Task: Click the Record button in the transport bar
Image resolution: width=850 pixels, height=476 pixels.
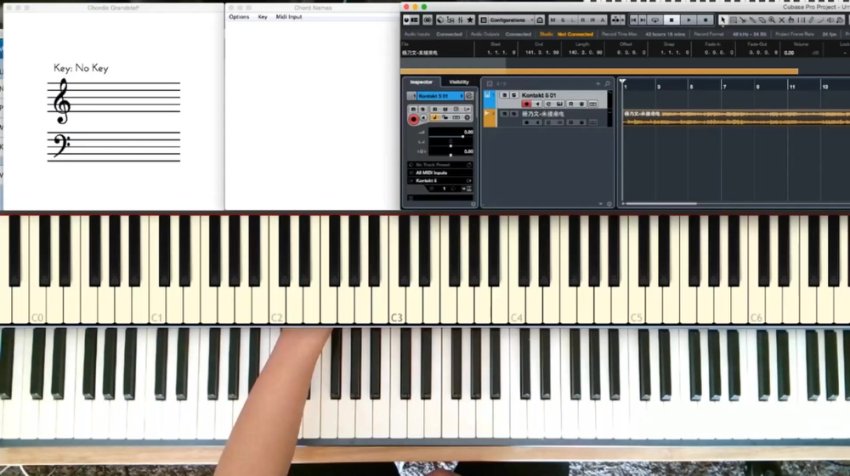Action: click(705, 20)
